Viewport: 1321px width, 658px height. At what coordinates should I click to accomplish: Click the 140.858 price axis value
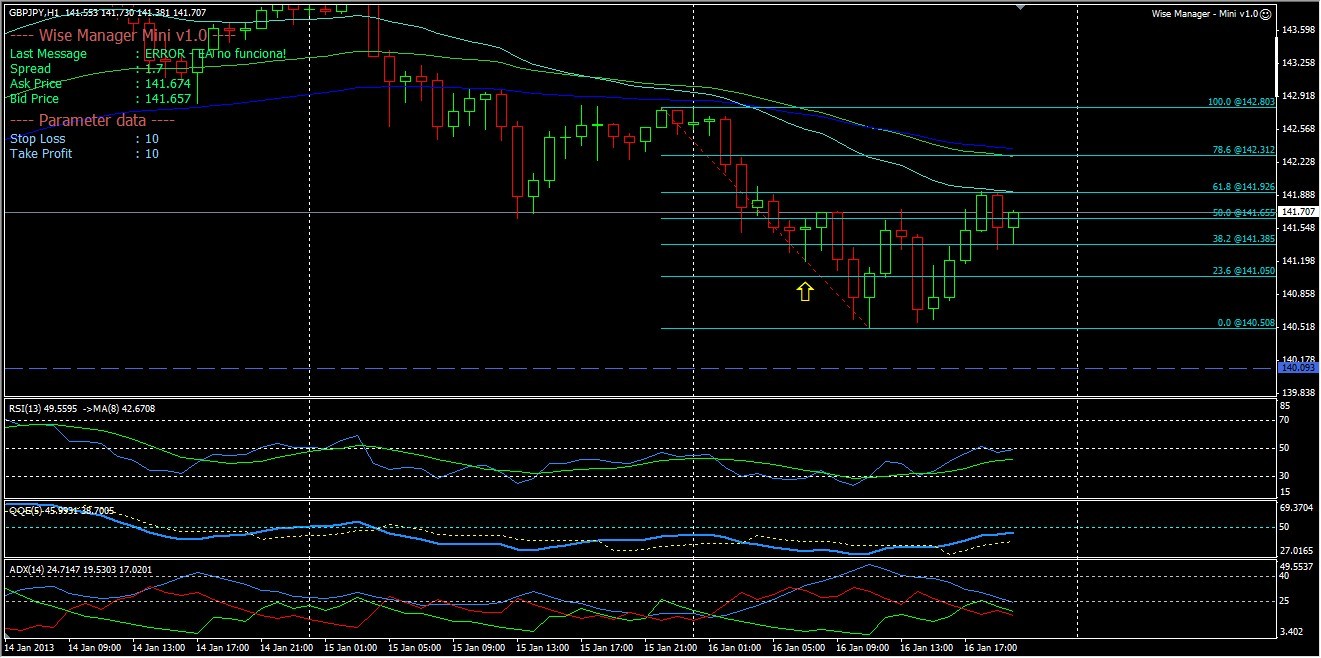point(1298,294)
